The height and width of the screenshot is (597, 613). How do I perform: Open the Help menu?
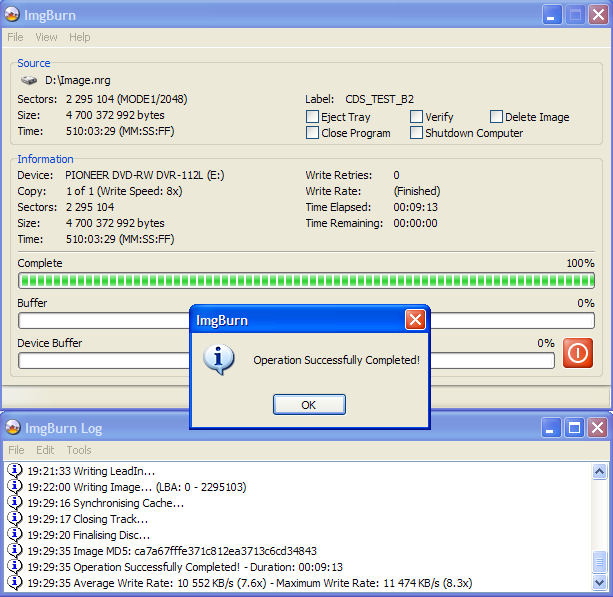(79, 37)
